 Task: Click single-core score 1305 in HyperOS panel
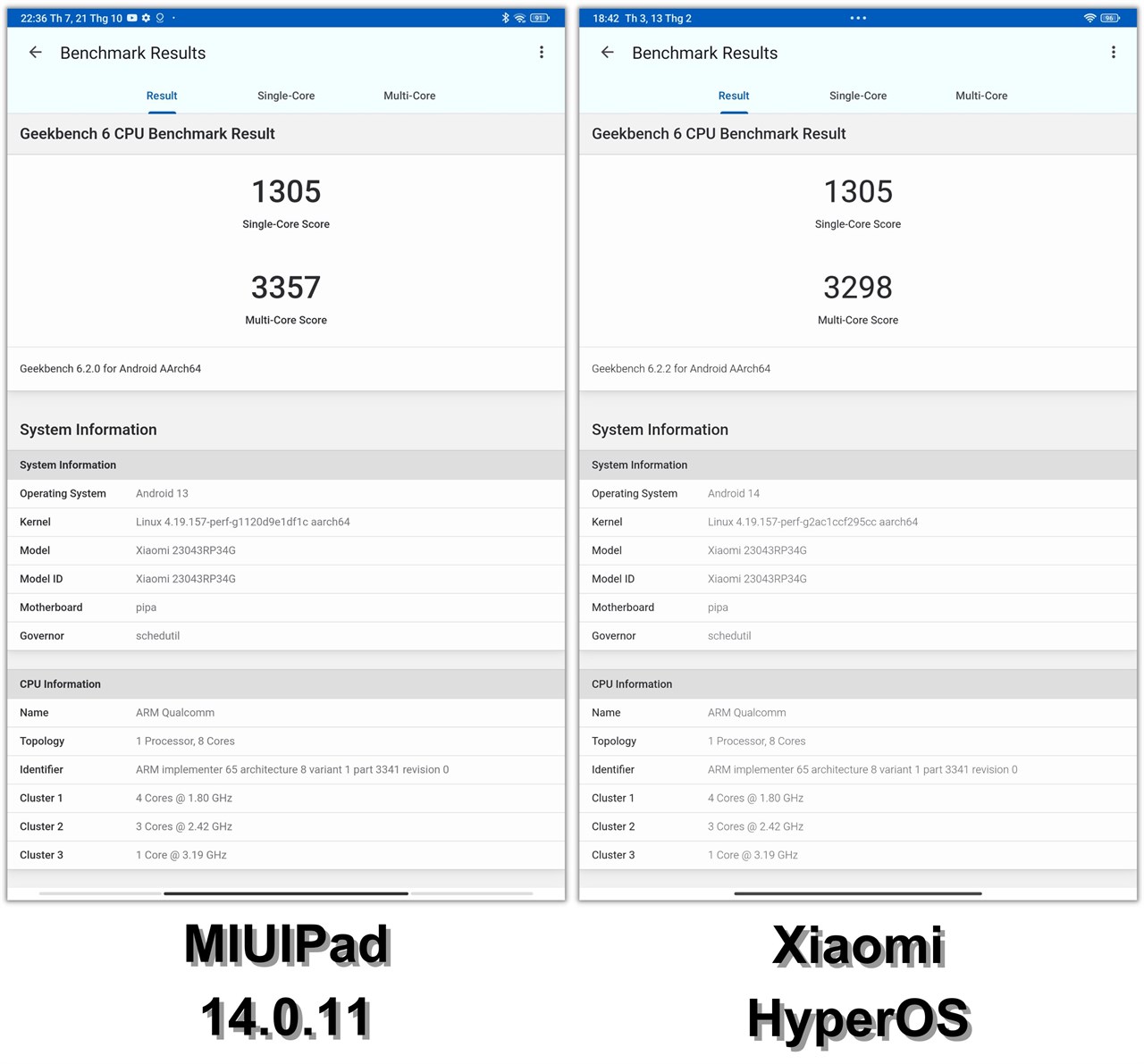click(858, 192)
